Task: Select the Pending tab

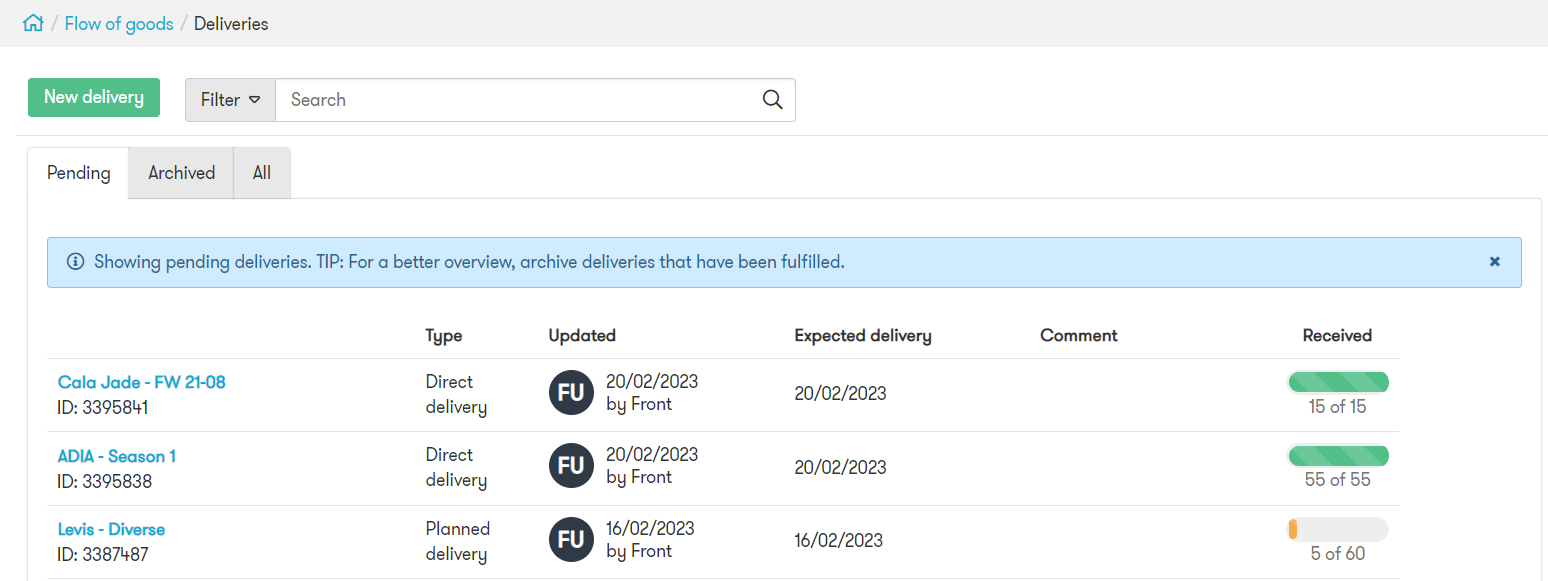Action: pyautogui.click(x=78, y=172)
